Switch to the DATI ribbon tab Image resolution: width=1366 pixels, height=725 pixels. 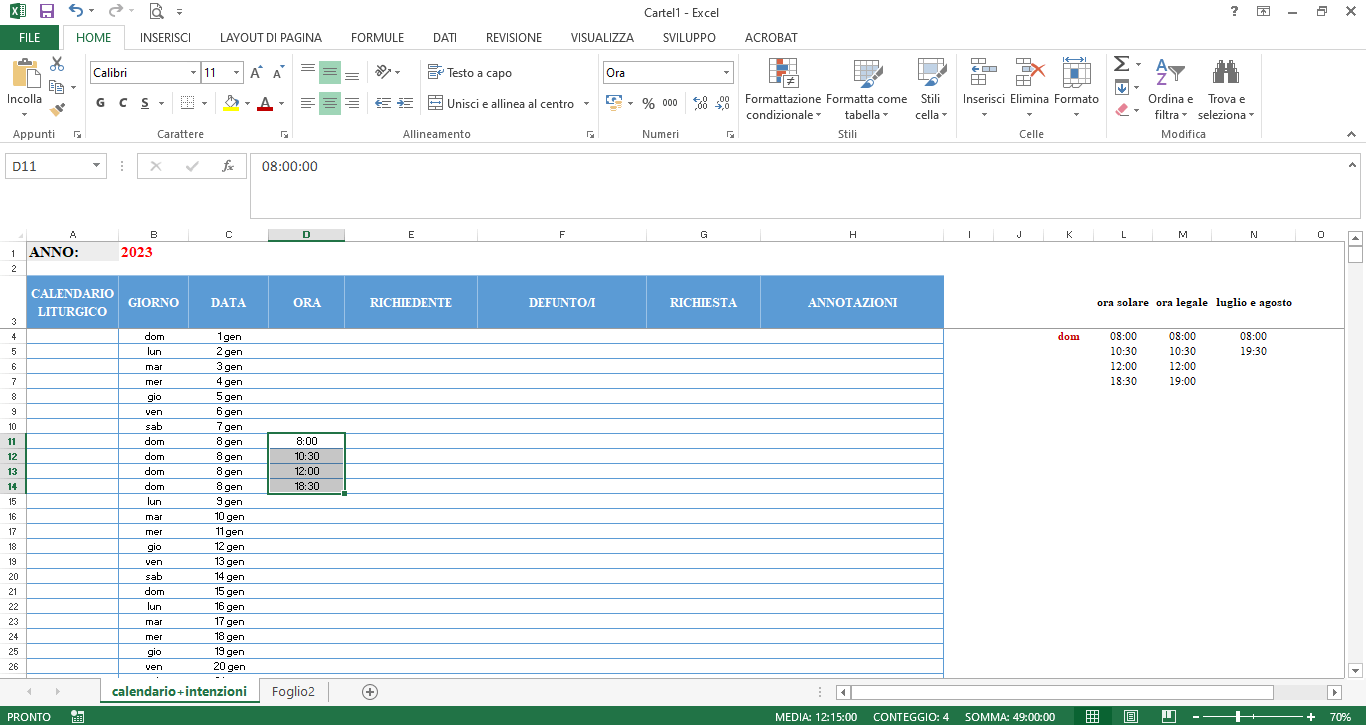point(445,38)
